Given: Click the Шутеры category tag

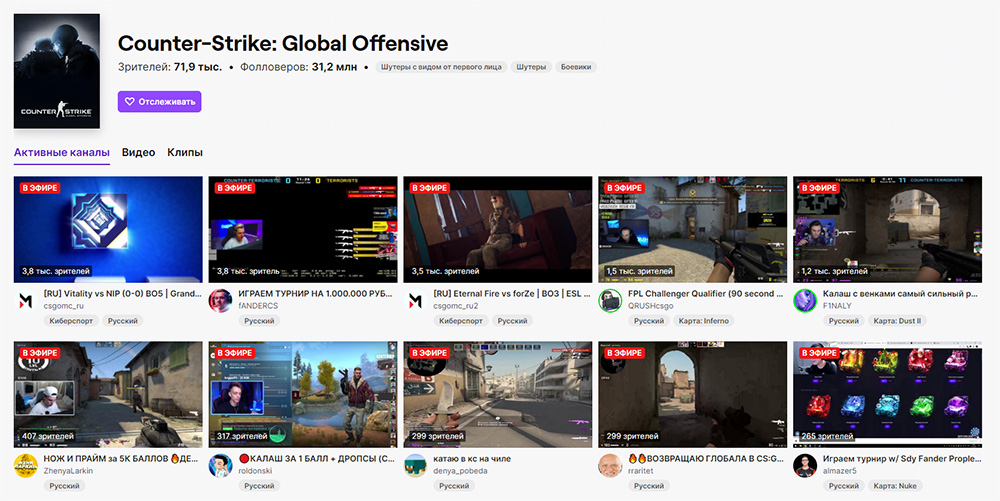Looking at the screenshot, I should point(531,67).
